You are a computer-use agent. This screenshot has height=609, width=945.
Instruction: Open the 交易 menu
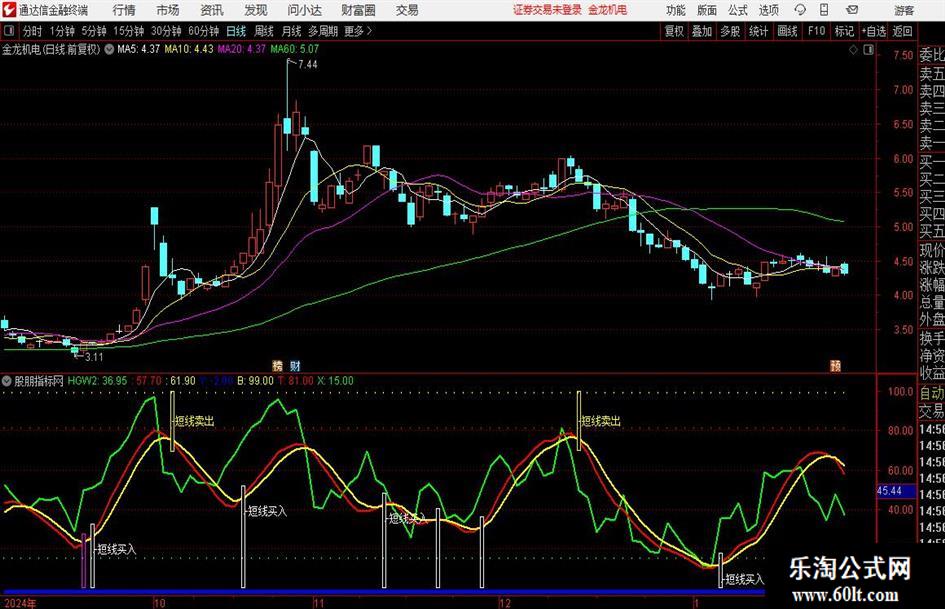click(407, 10)
